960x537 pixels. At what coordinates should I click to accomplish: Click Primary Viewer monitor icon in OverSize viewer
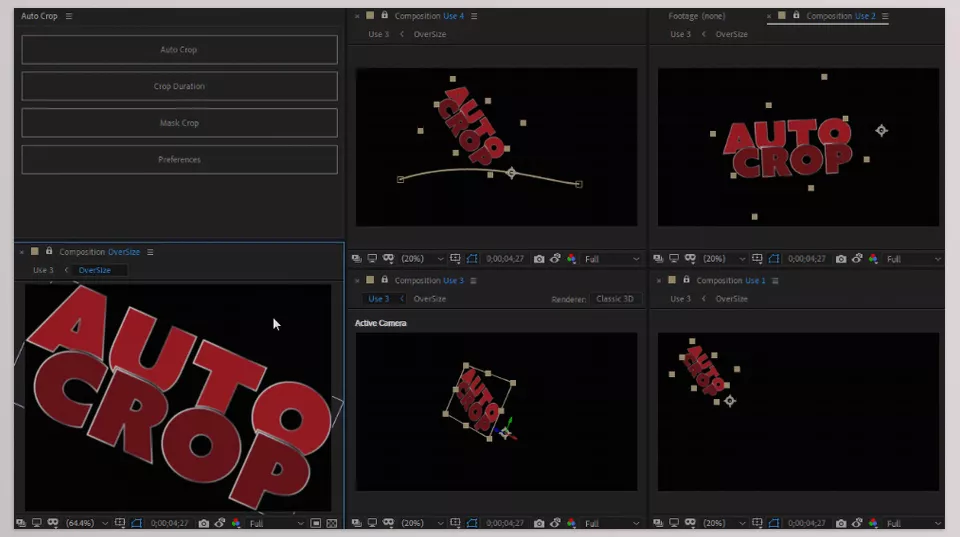pyautogui.click(x=37, y=523)
